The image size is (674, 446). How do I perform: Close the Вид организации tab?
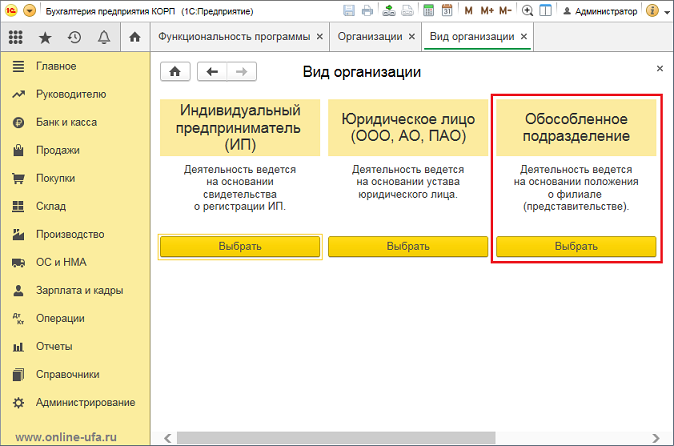tap(524, 37)
